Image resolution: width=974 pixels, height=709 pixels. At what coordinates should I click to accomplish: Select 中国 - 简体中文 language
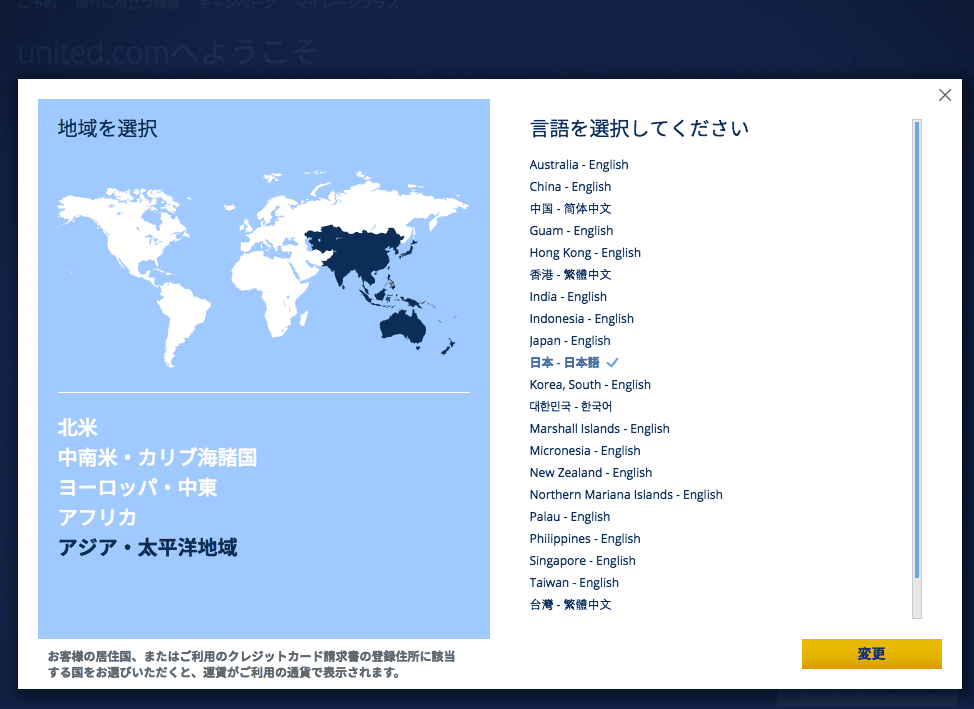[x=570, y=209]
